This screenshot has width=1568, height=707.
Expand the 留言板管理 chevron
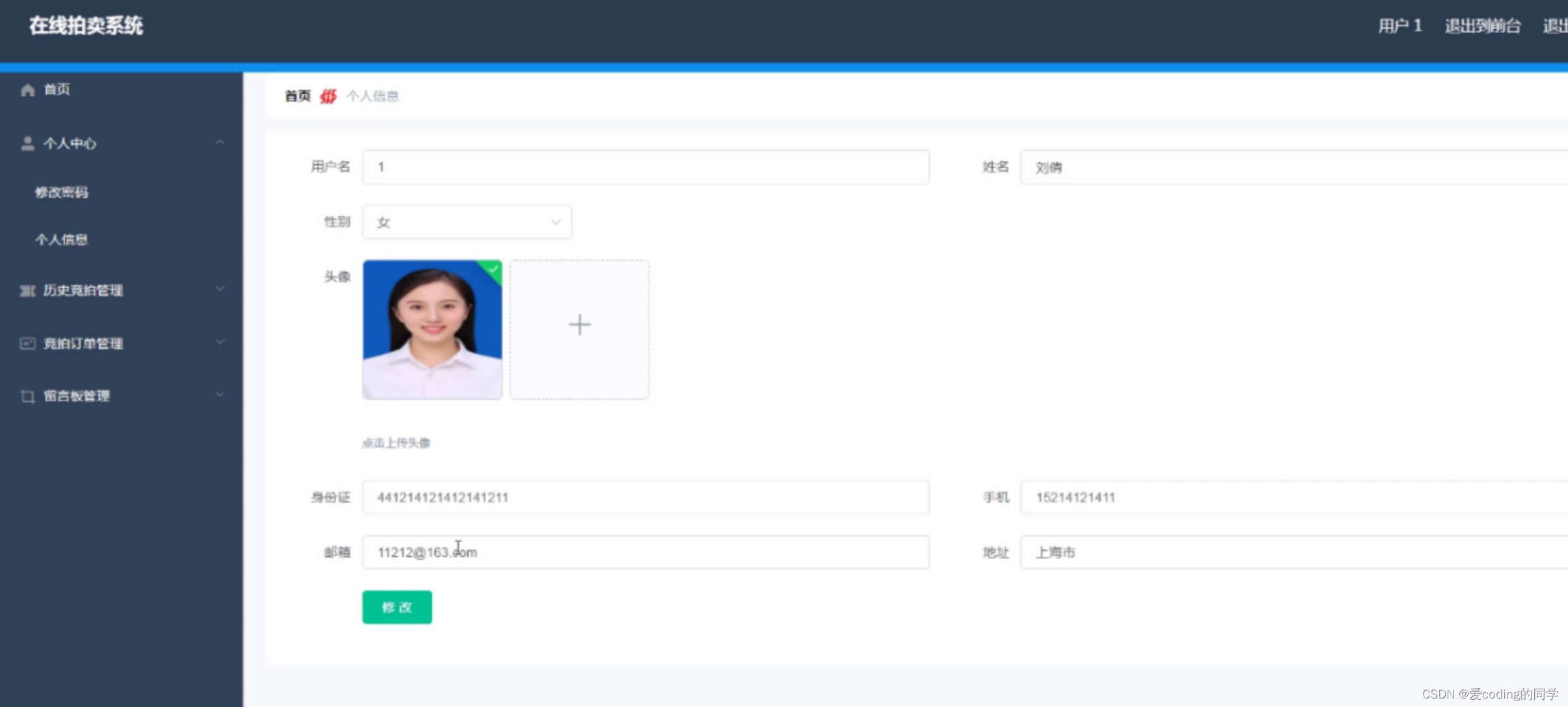pyautogui.click(x=220, y=395)
